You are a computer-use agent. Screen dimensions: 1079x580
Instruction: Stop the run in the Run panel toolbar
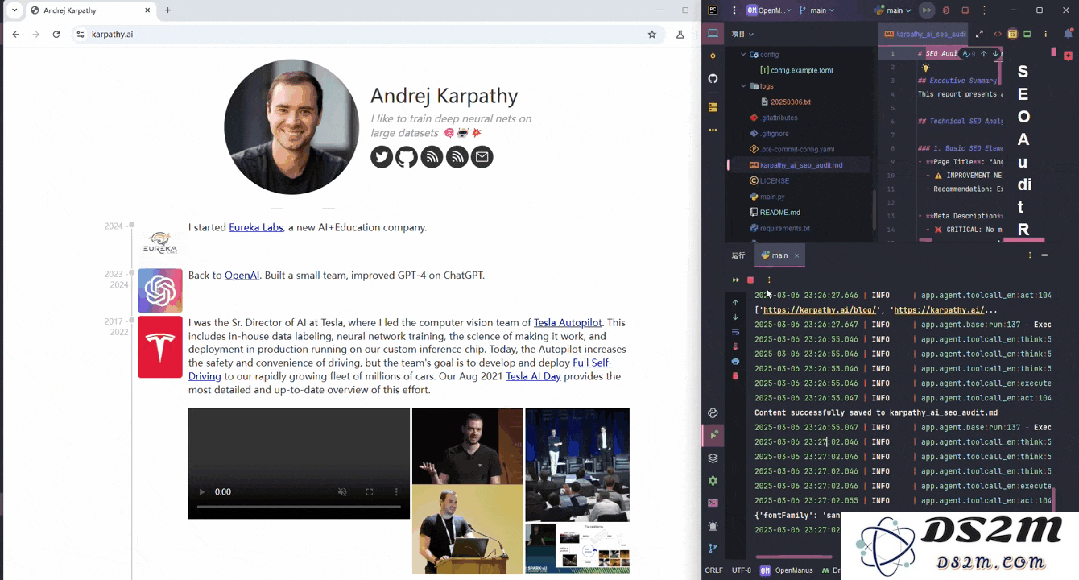pyautogui.click(x=751, y=280)
